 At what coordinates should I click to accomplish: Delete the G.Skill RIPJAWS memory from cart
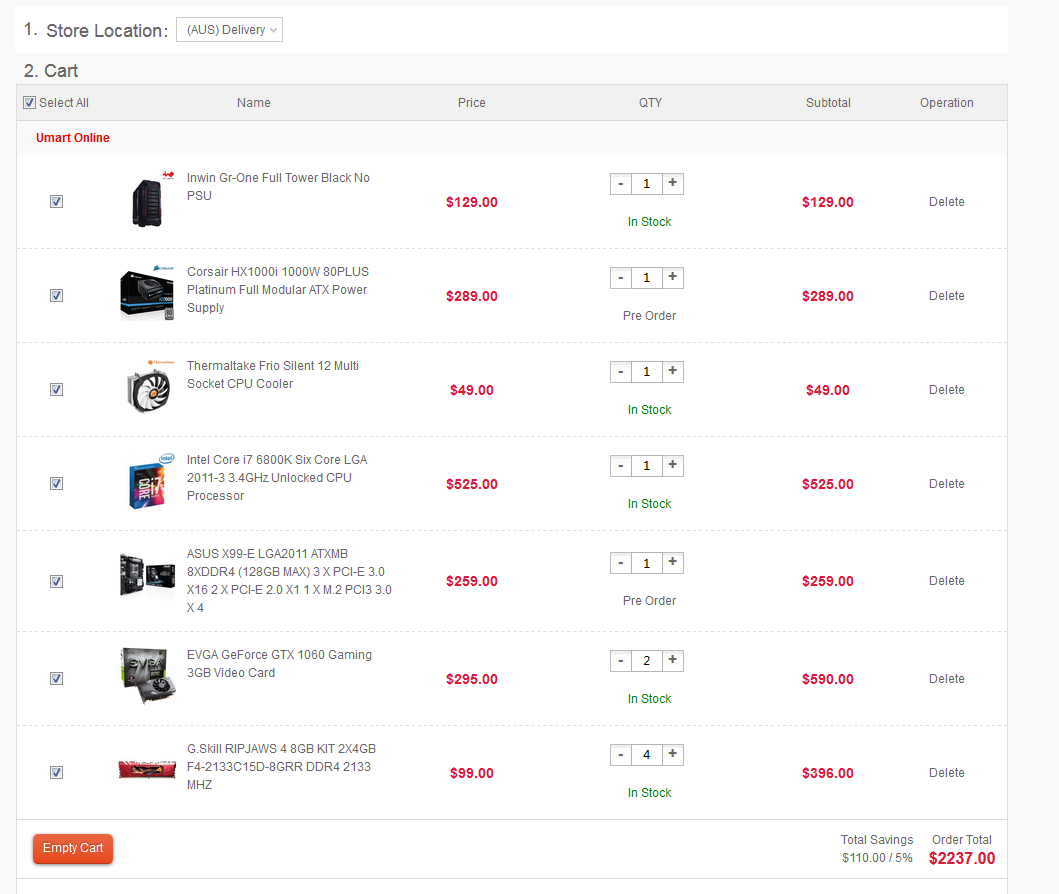pos(946,772)
